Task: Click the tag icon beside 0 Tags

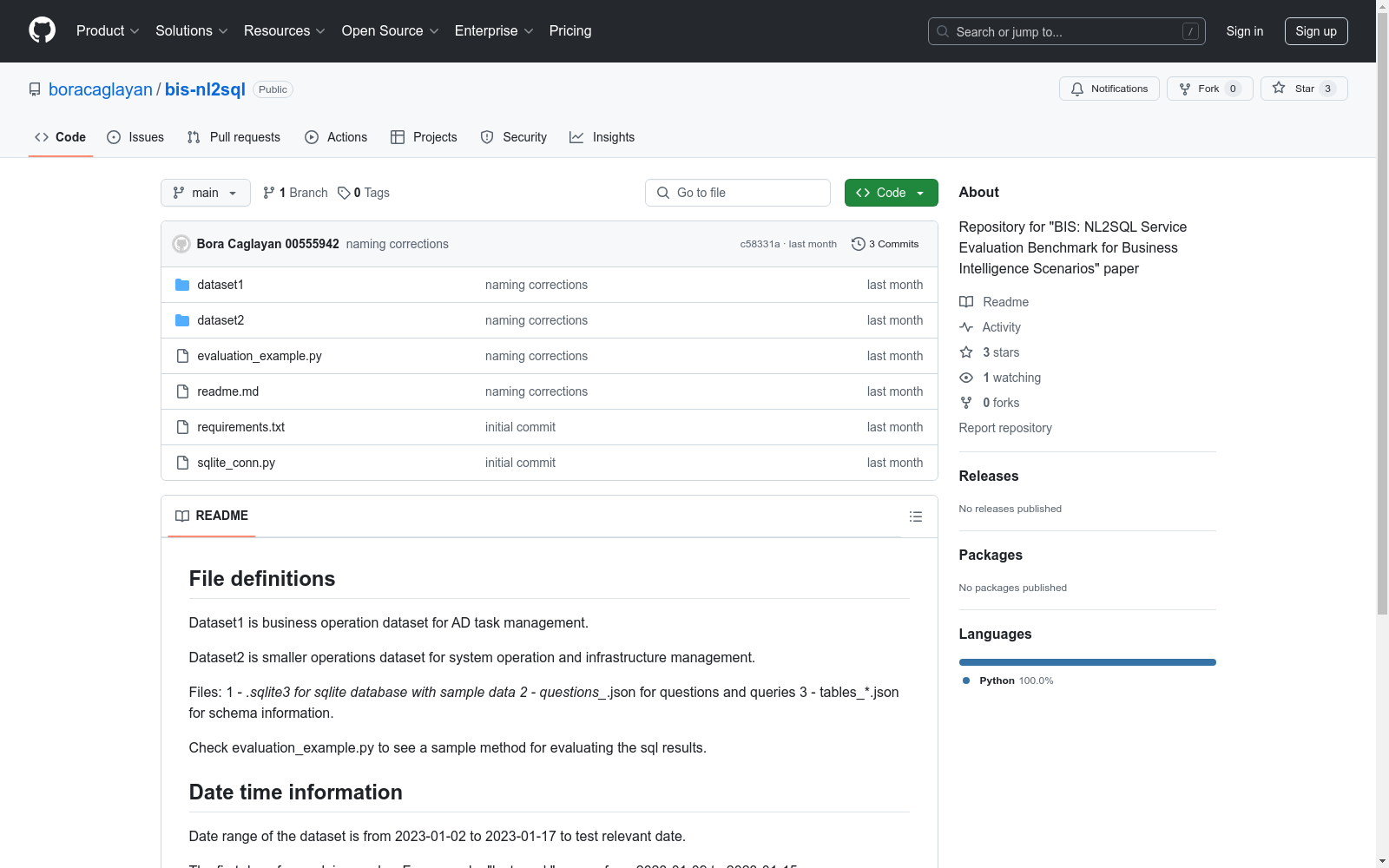Action: coord(344,193)
